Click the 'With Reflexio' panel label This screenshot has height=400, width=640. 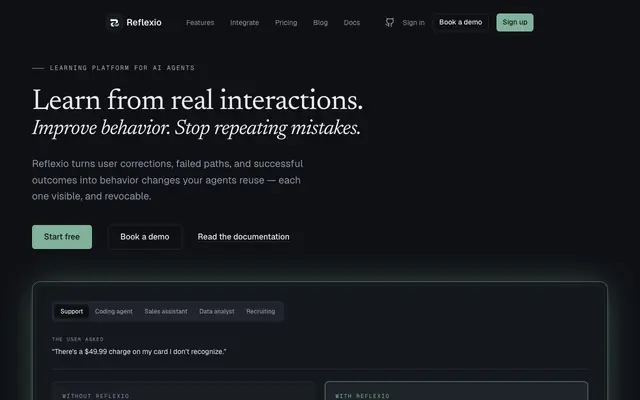(362, 396)
